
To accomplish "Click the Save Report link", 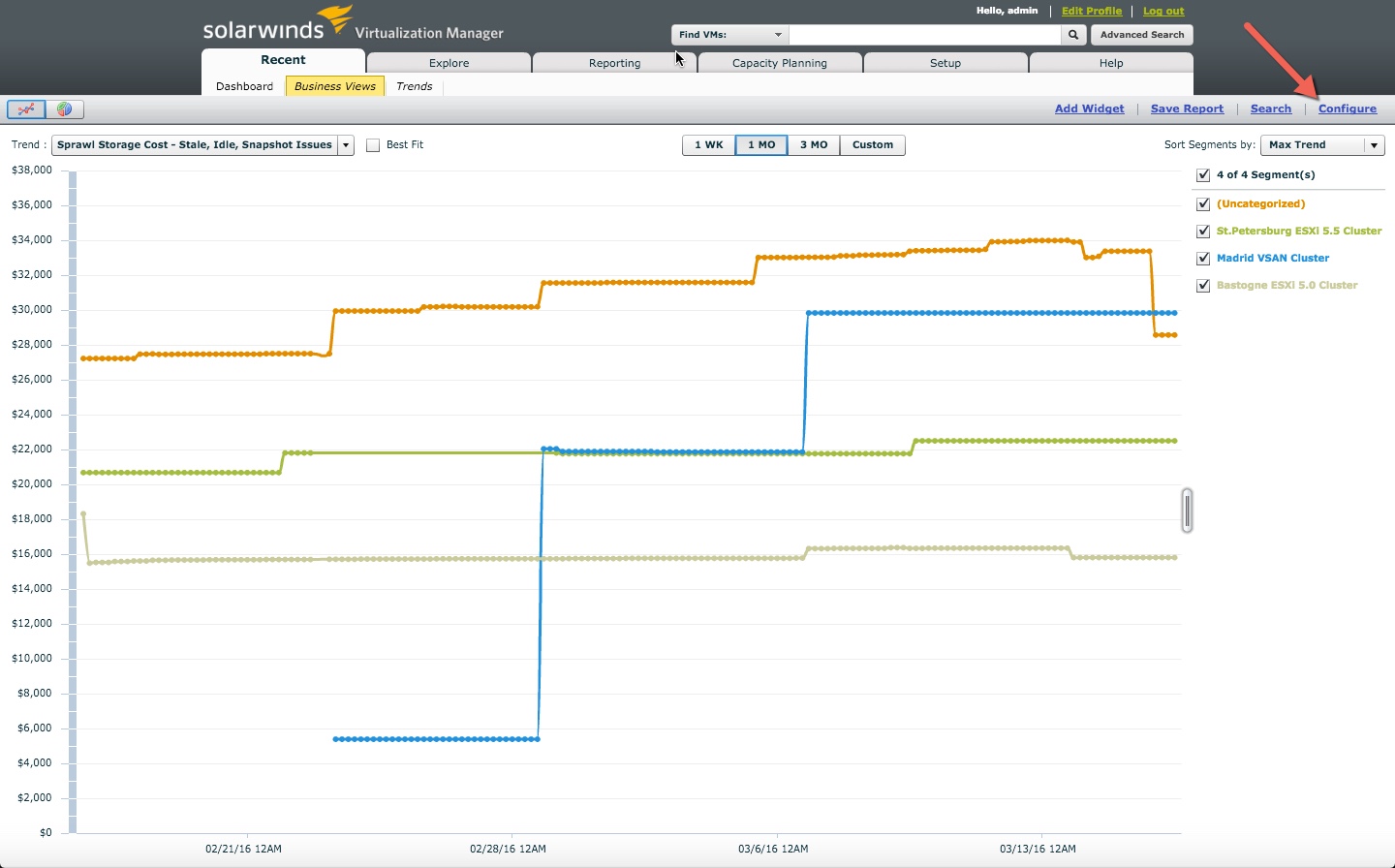I will point(1187,108).
